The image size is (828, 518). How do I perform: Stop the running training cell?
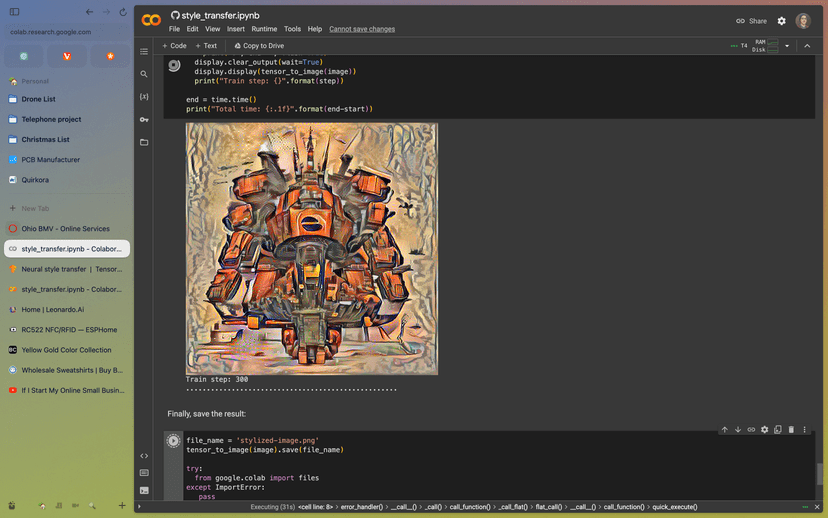point(174,65)
